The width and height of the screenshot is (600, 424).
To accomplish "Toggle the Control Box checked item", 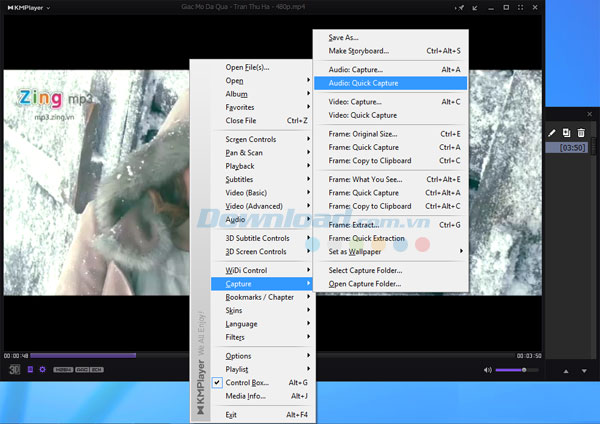I will coord(246,382).
